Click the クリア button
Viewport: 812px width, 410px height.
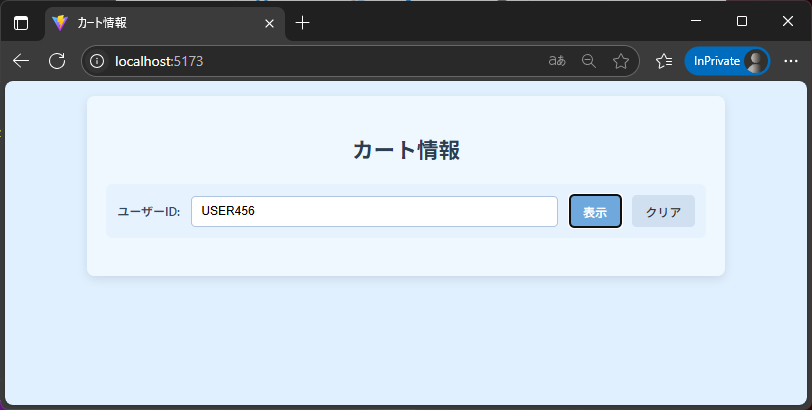point(663,211)
